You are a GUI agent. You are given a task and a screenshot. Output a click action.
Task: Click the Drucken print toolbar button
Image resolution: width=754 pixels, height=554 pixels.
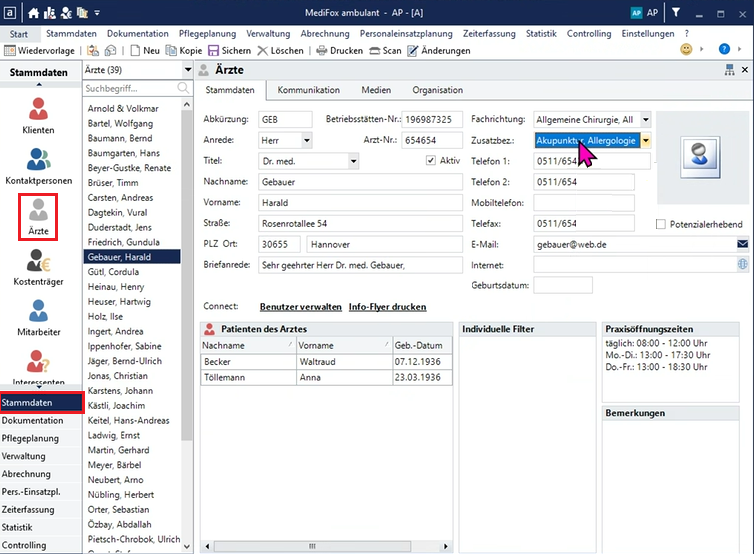pos(339,50)
